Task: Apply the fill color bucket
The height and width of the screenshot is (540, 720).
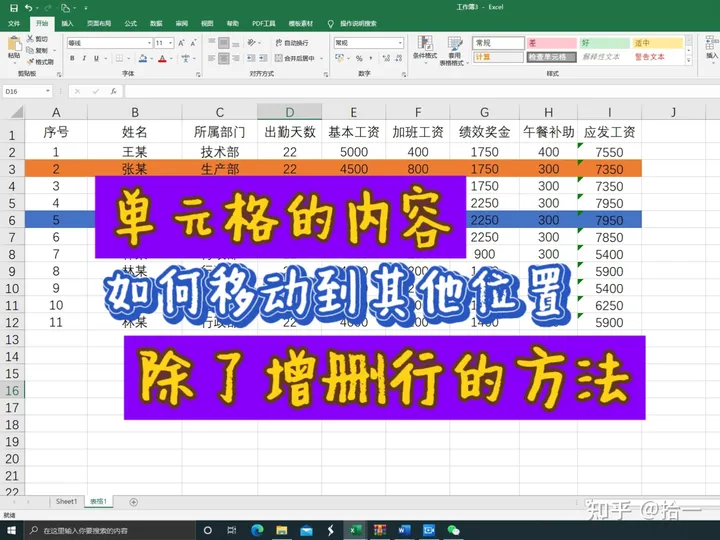Action: [x=143, y=58]
